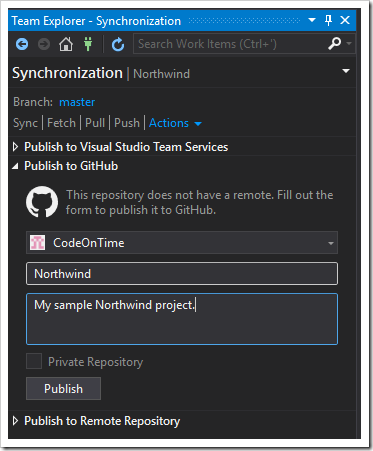This screenshot has height=451, width=373.
Task: Click the Sync link
Action: (25, 123)
